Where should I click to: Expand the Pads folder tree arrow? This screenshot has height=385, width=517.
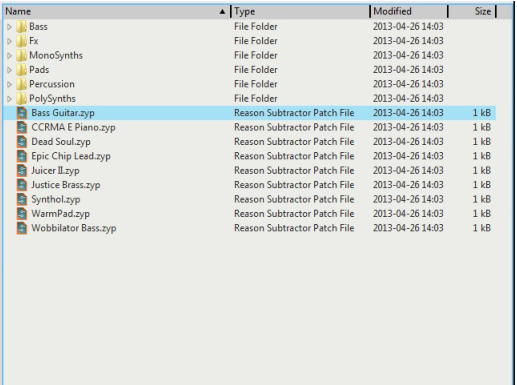coord(9,70)
